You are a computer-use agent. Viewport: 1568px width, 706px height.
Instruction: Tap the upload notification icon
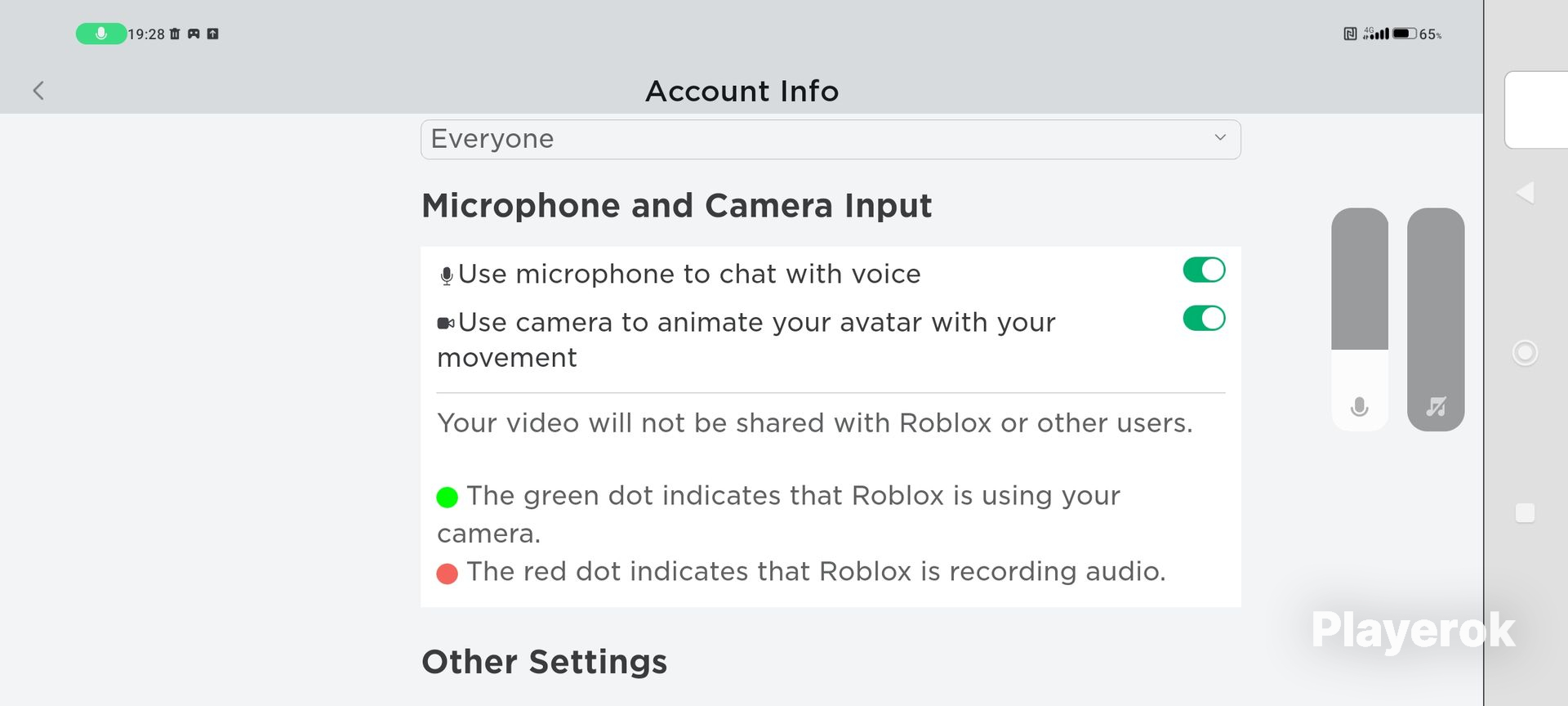click(x=212, y=34)
